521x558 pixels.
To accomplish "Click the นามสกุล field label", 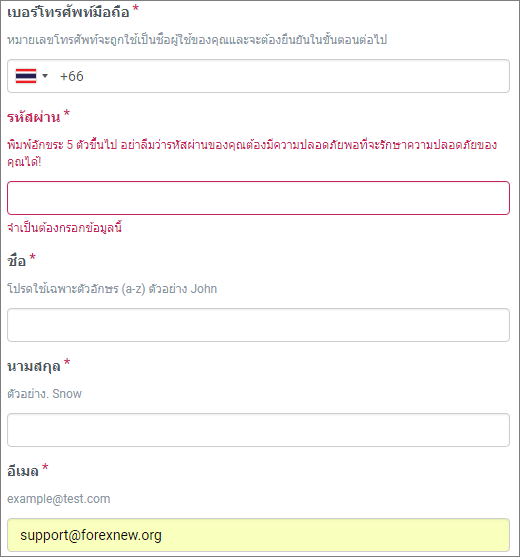I will [x=34, y=366].
